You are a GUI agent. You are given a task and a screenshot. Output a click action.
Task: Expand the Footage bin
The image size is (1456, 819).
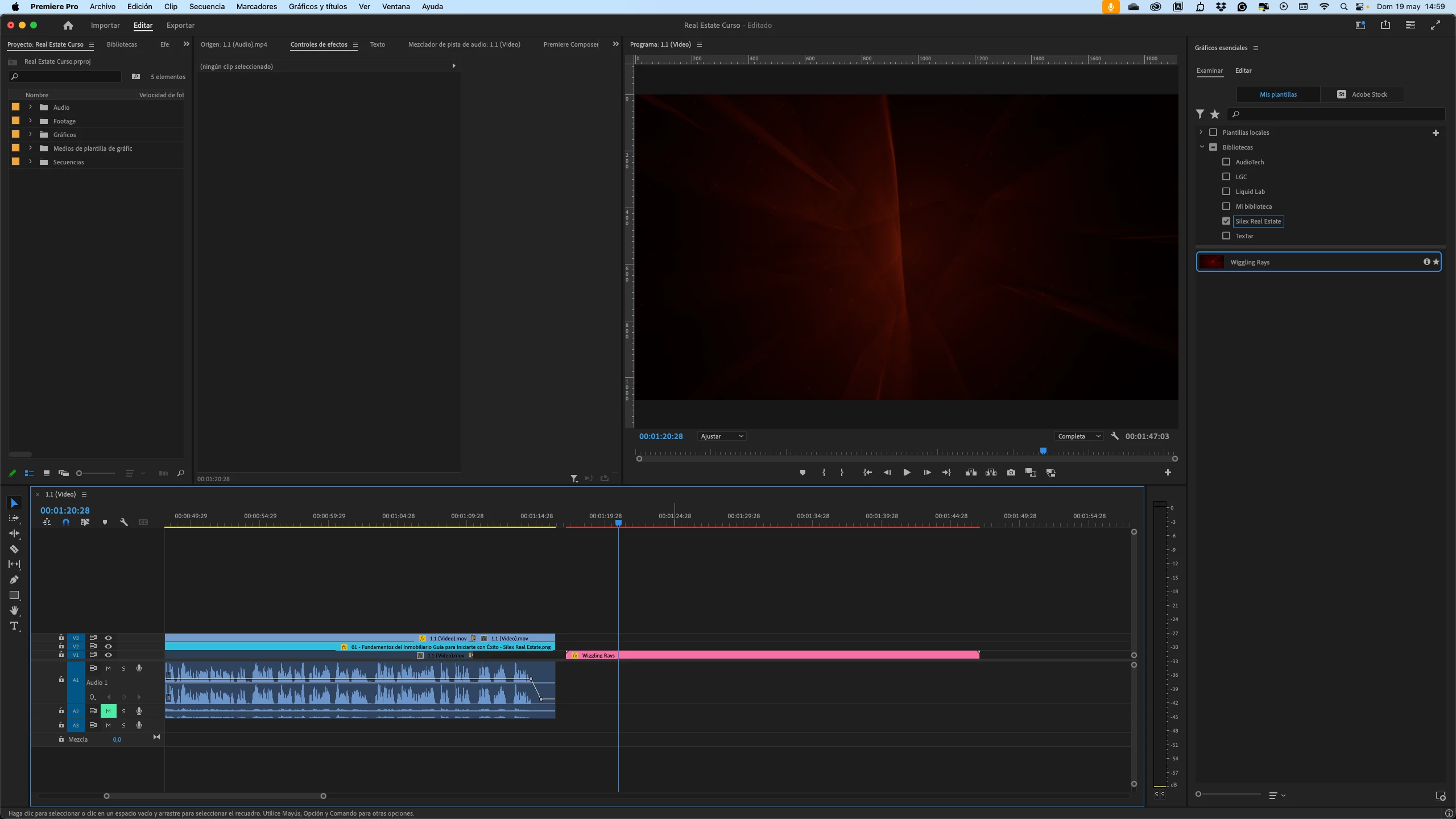(x=31, y=121)
